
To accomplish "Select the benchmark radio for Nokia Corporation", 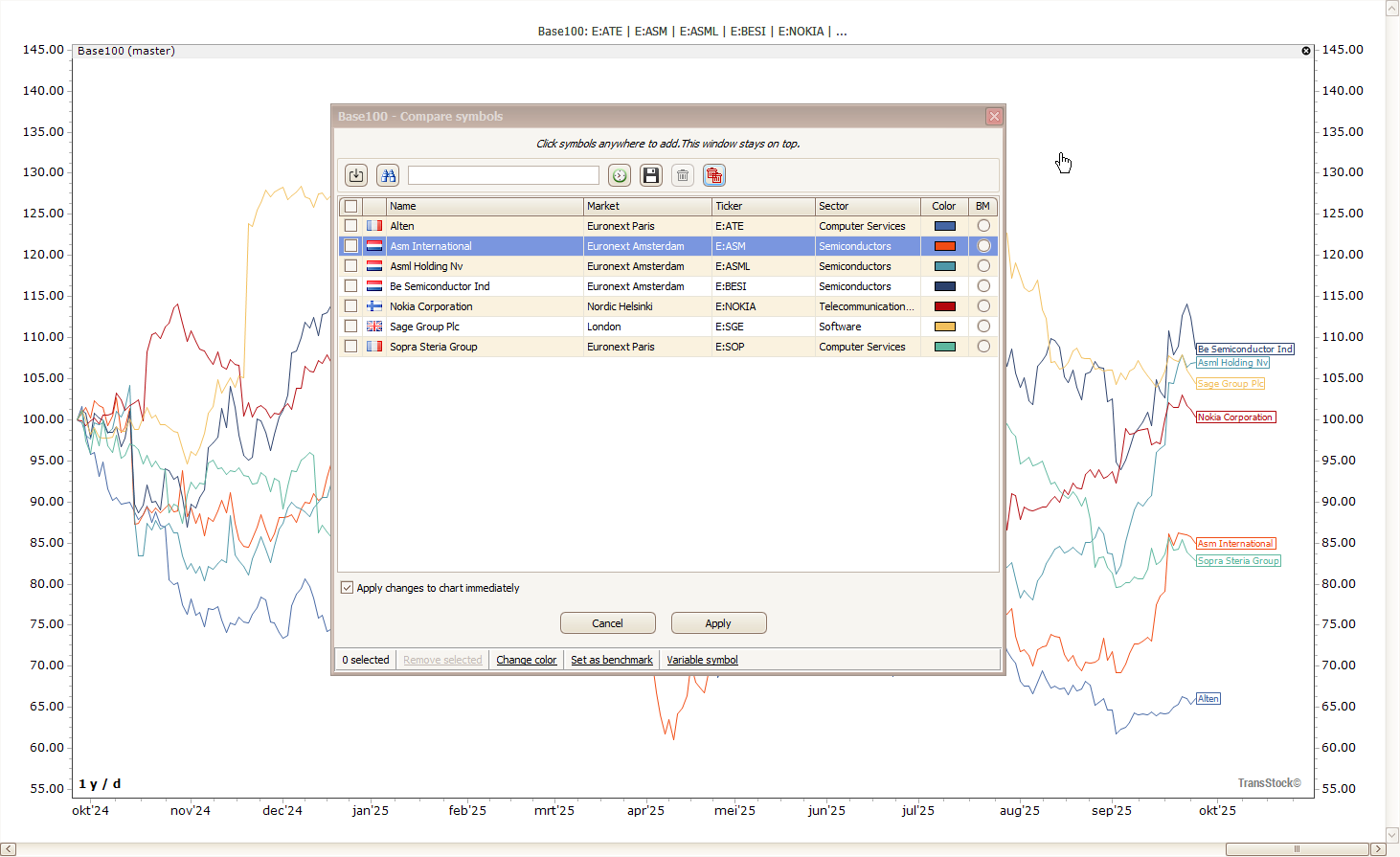I will [x=983, y=306].
